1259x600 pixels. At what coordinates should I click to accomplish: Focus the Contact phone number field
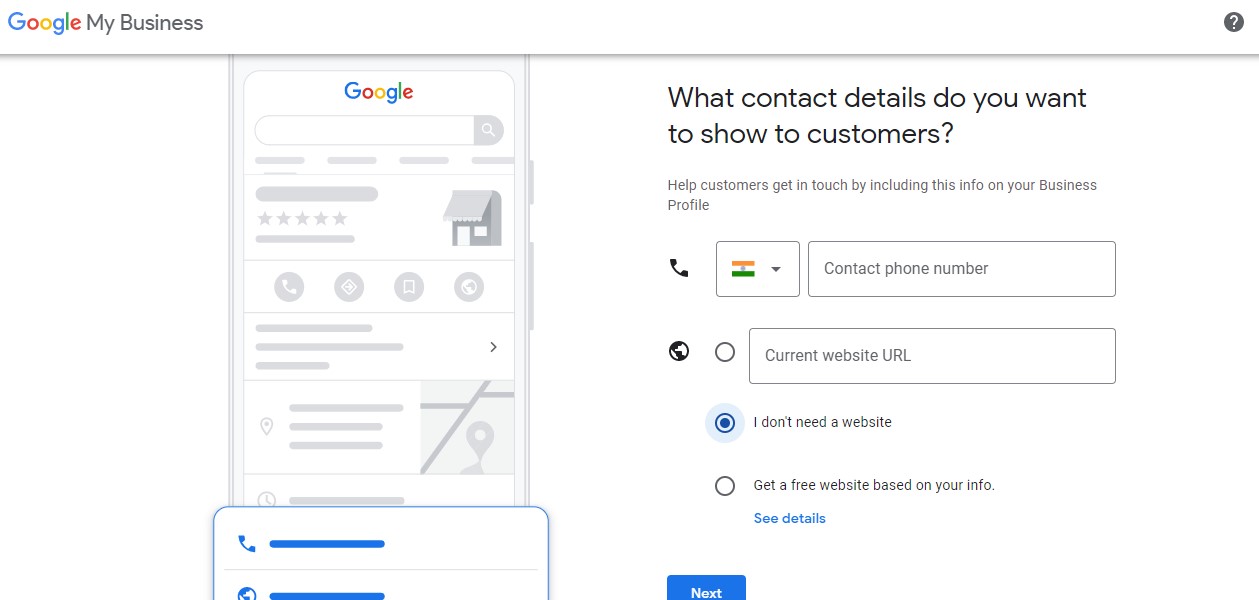coord(962,269)
